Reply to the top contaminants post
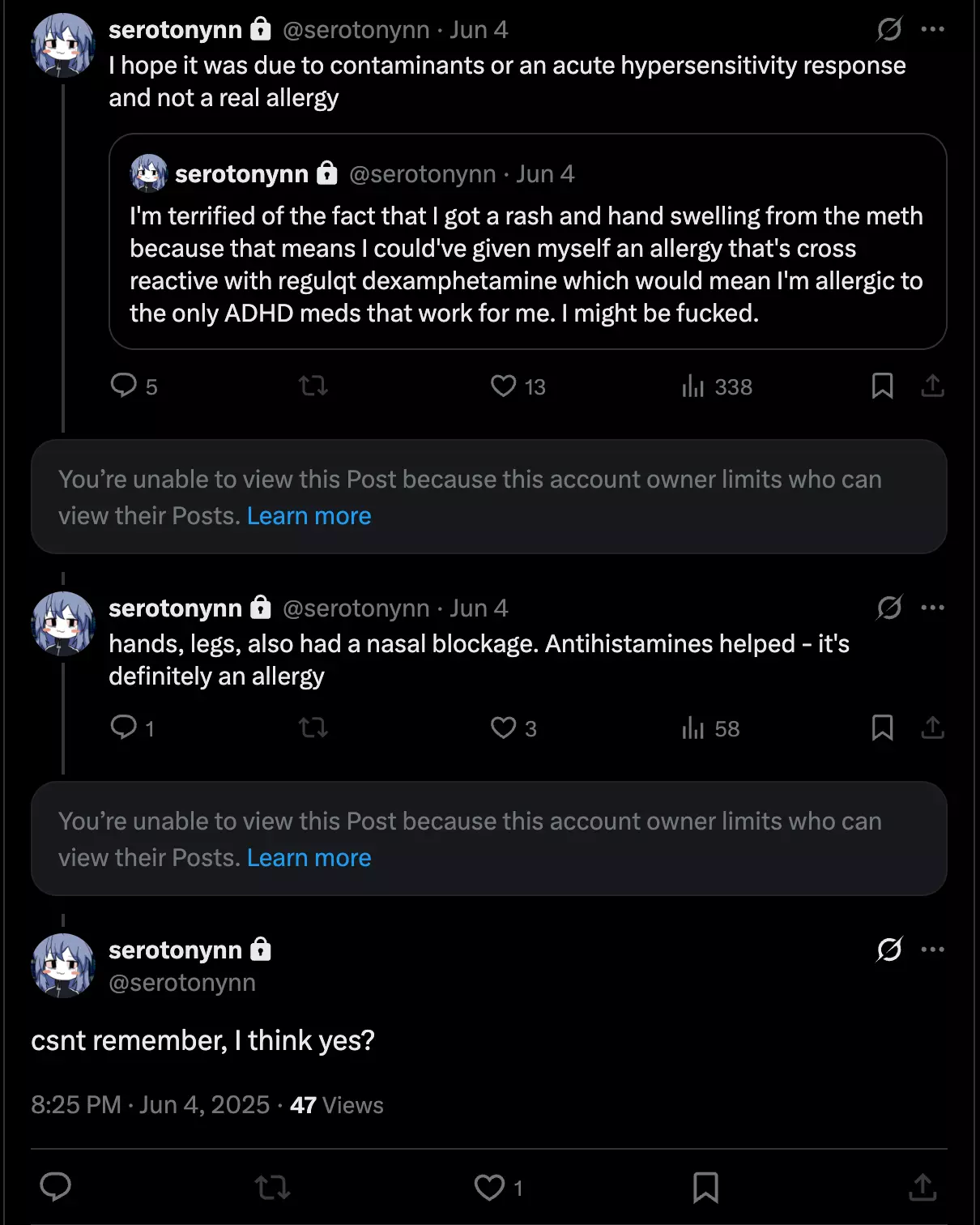This screenshot has height=1225, width=980. pos(124,386)
